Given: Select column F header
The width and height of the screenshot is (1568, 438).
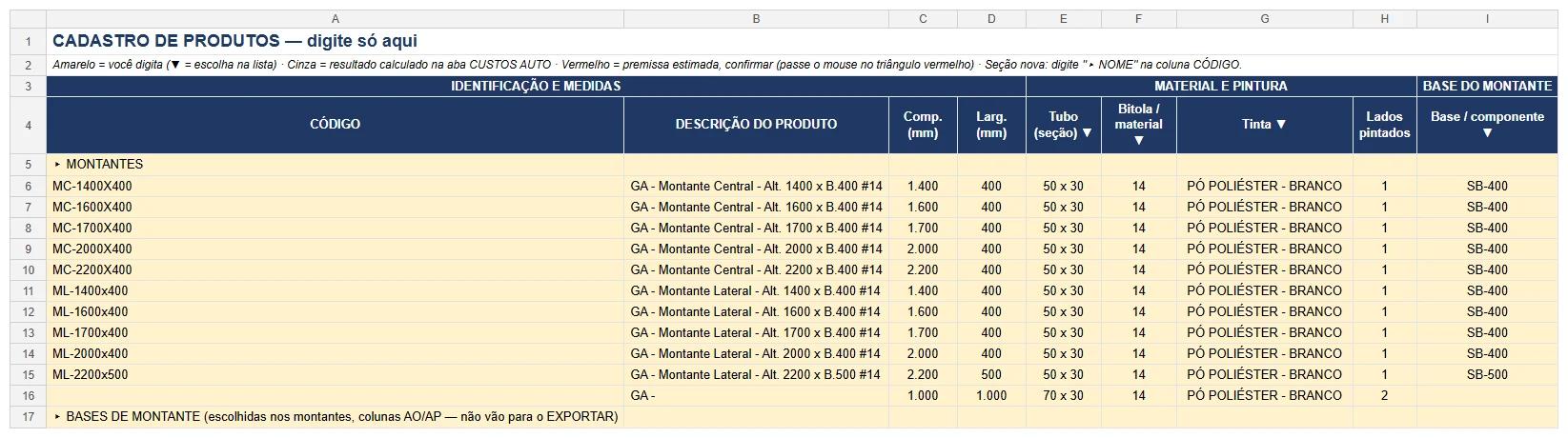Looking at the screenshot, I should [x=1138, y=19].
